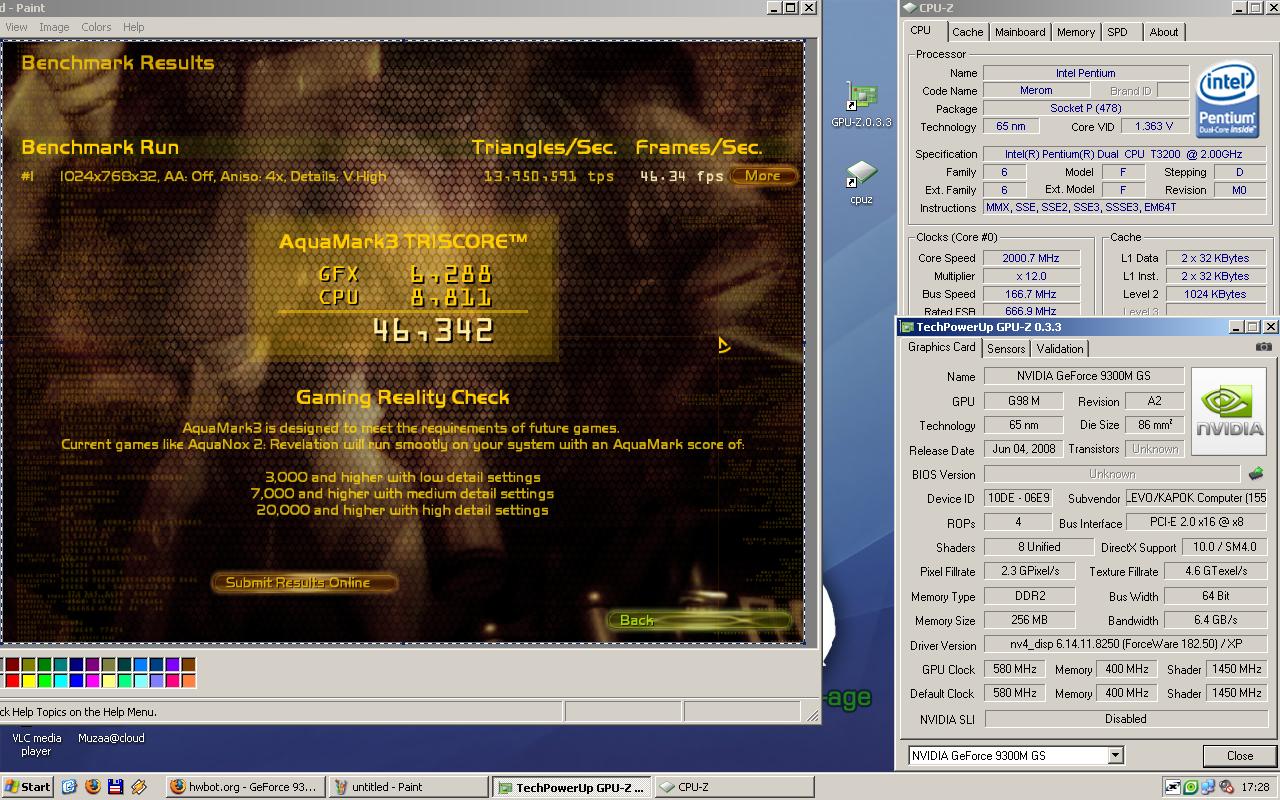
Task: Click the Start button
Action: 27,787
